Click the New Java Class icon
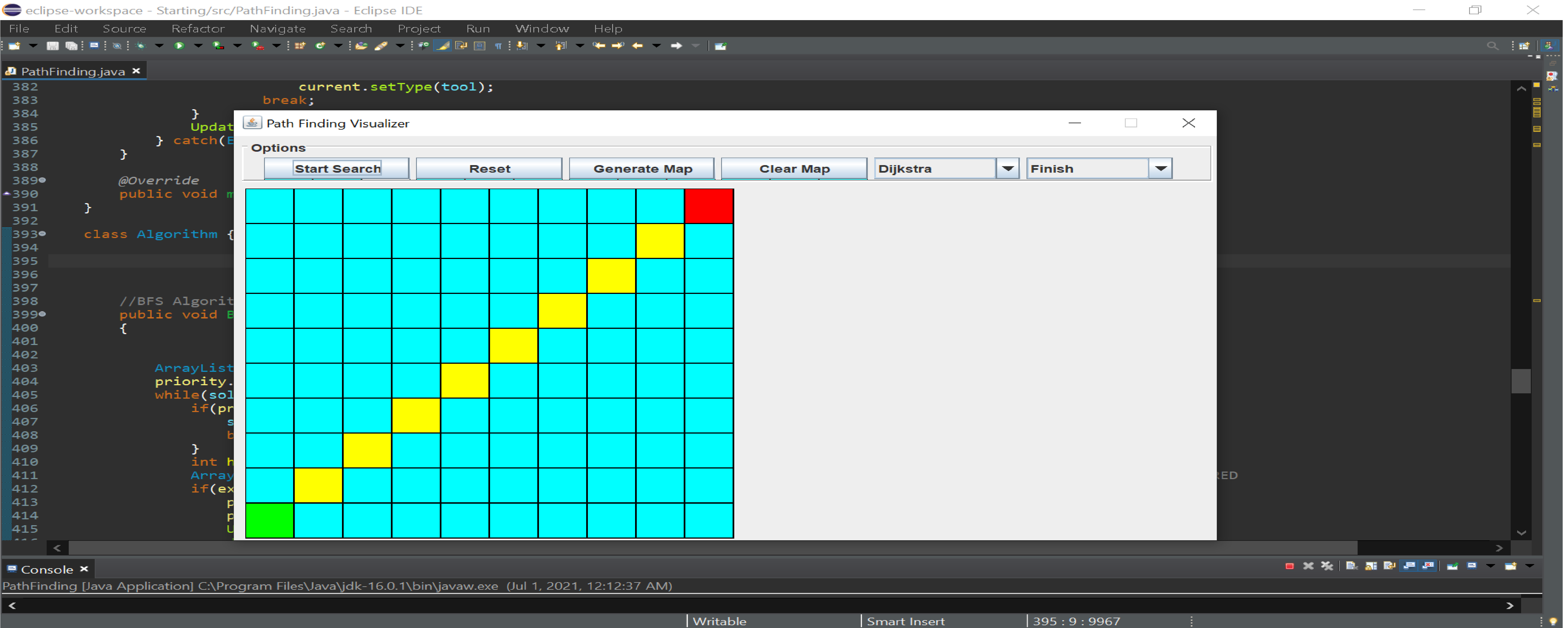 click(320, 46)
